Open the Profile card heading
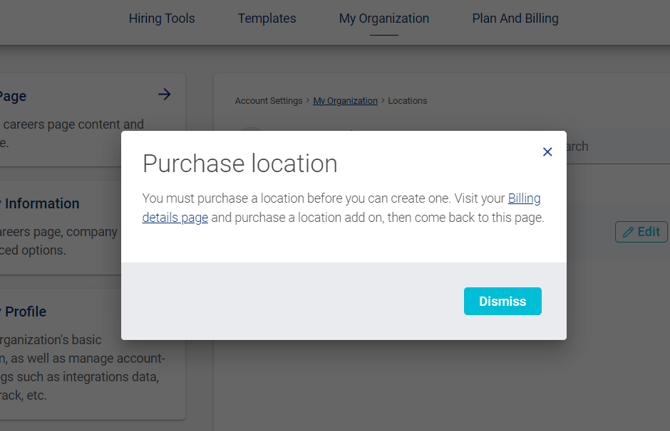Viewport: 670px width, 431px height. click(24, 312)
